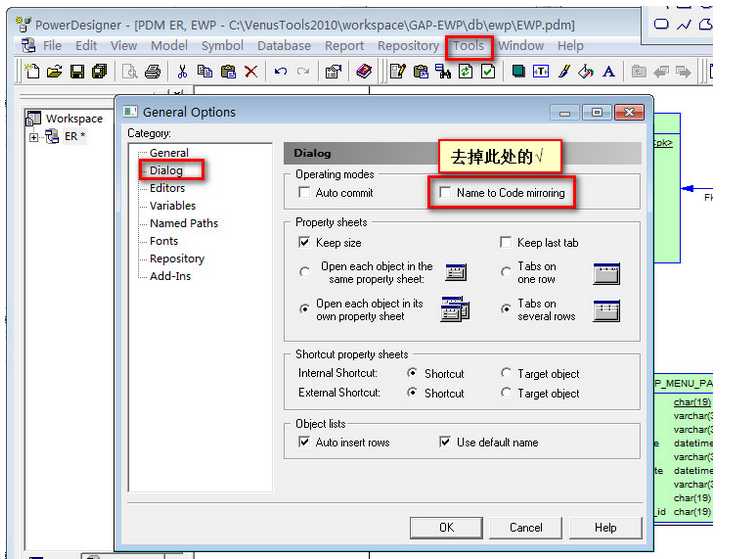The image size is (732, 559).
Task: Select the Dialog category
Action: [x=166, y=170]
